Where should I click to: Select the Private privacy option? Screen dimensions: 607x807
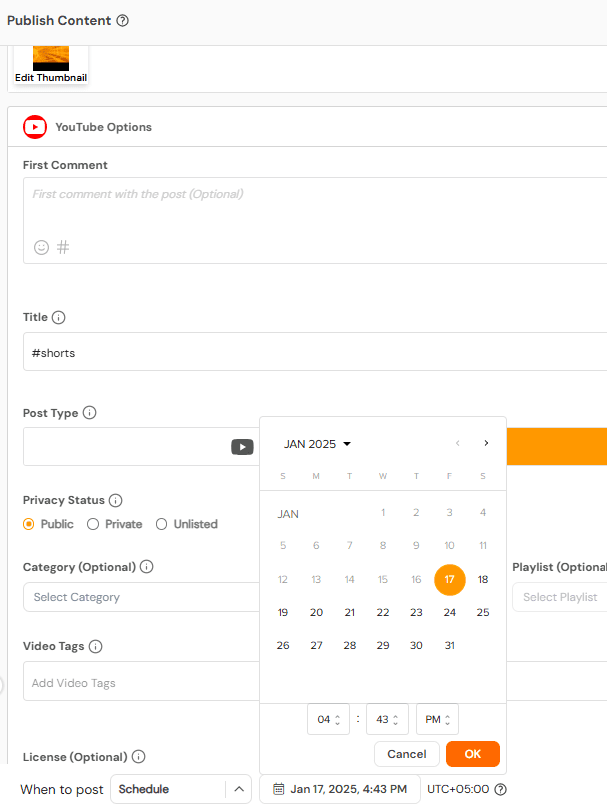tap(93, 524)
